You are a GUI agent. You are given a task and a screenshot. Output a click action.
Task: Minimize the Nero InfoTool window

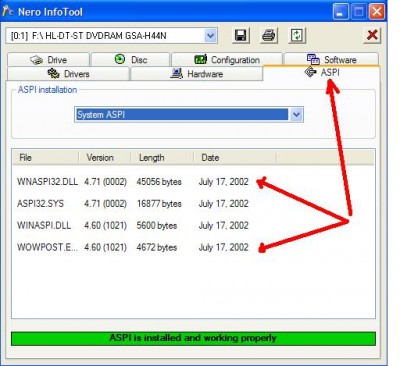coord(340,12)
